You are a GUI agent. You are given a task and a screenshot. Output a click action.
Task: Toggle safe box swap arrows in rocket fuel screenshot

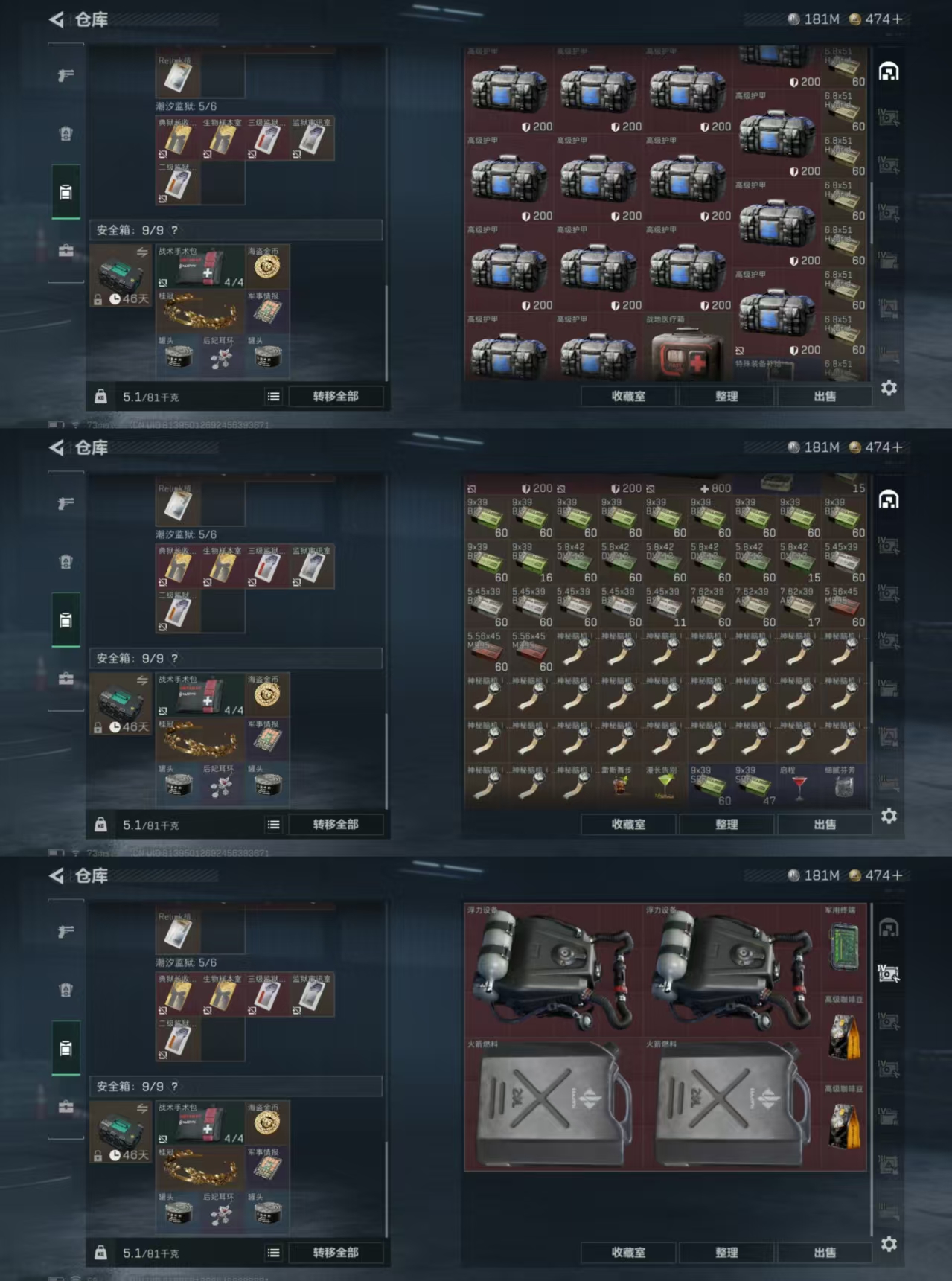[142, 1108]
